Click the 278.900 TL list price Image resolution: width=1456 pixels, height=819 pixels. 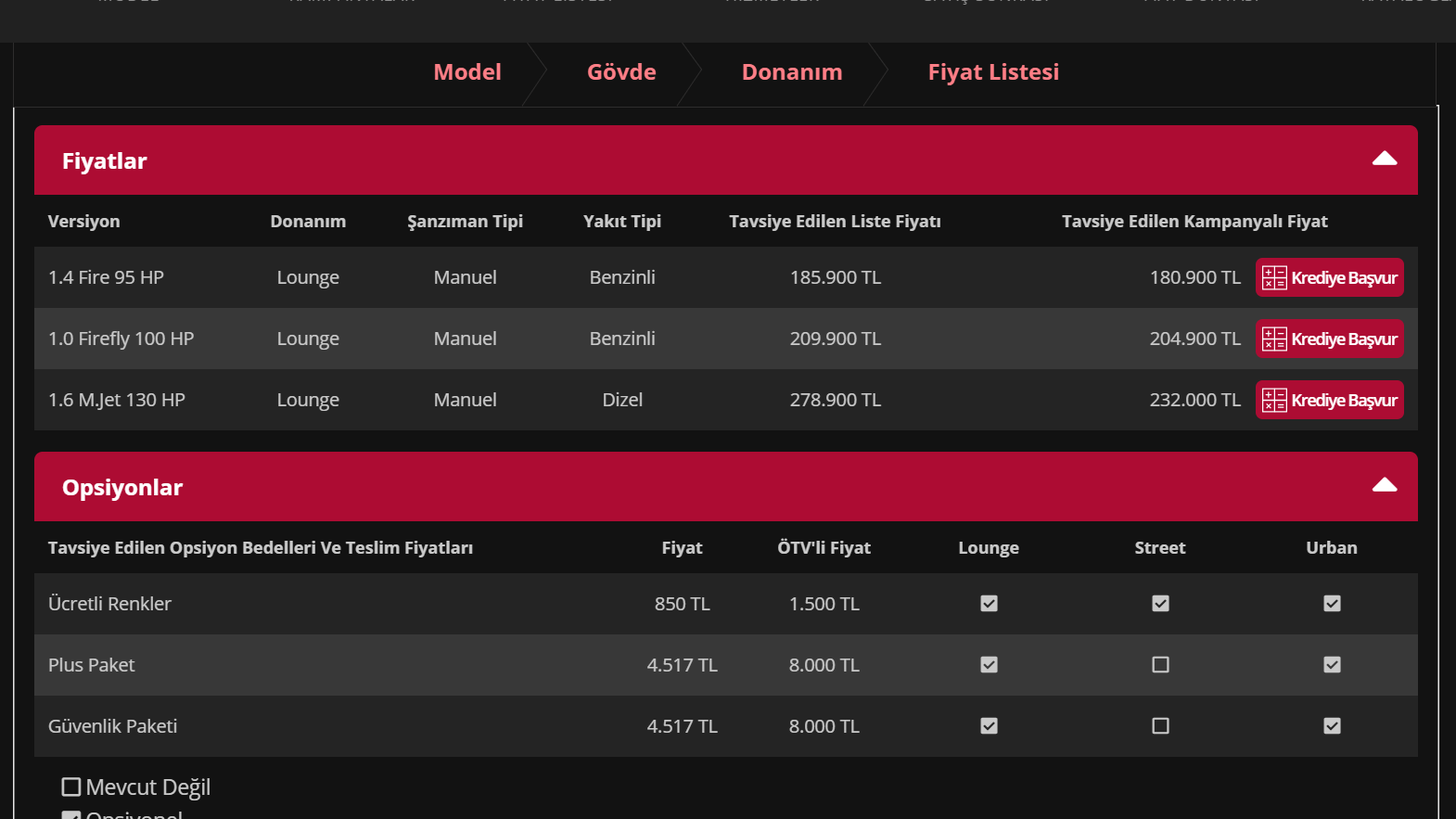click(x=836, y=400)
